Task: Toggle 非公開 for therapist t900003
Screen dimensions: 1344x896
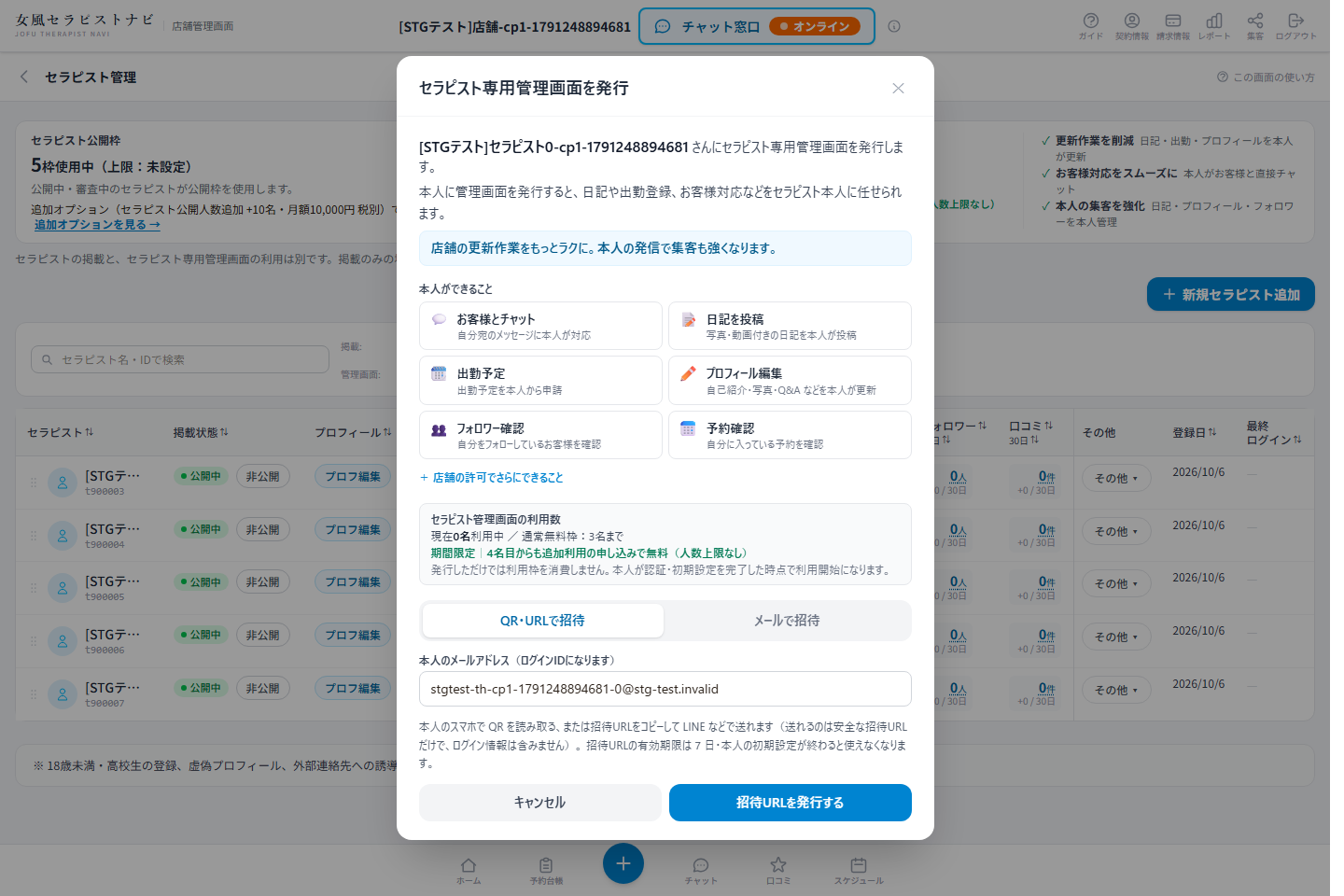Action: tap(263, 476)
